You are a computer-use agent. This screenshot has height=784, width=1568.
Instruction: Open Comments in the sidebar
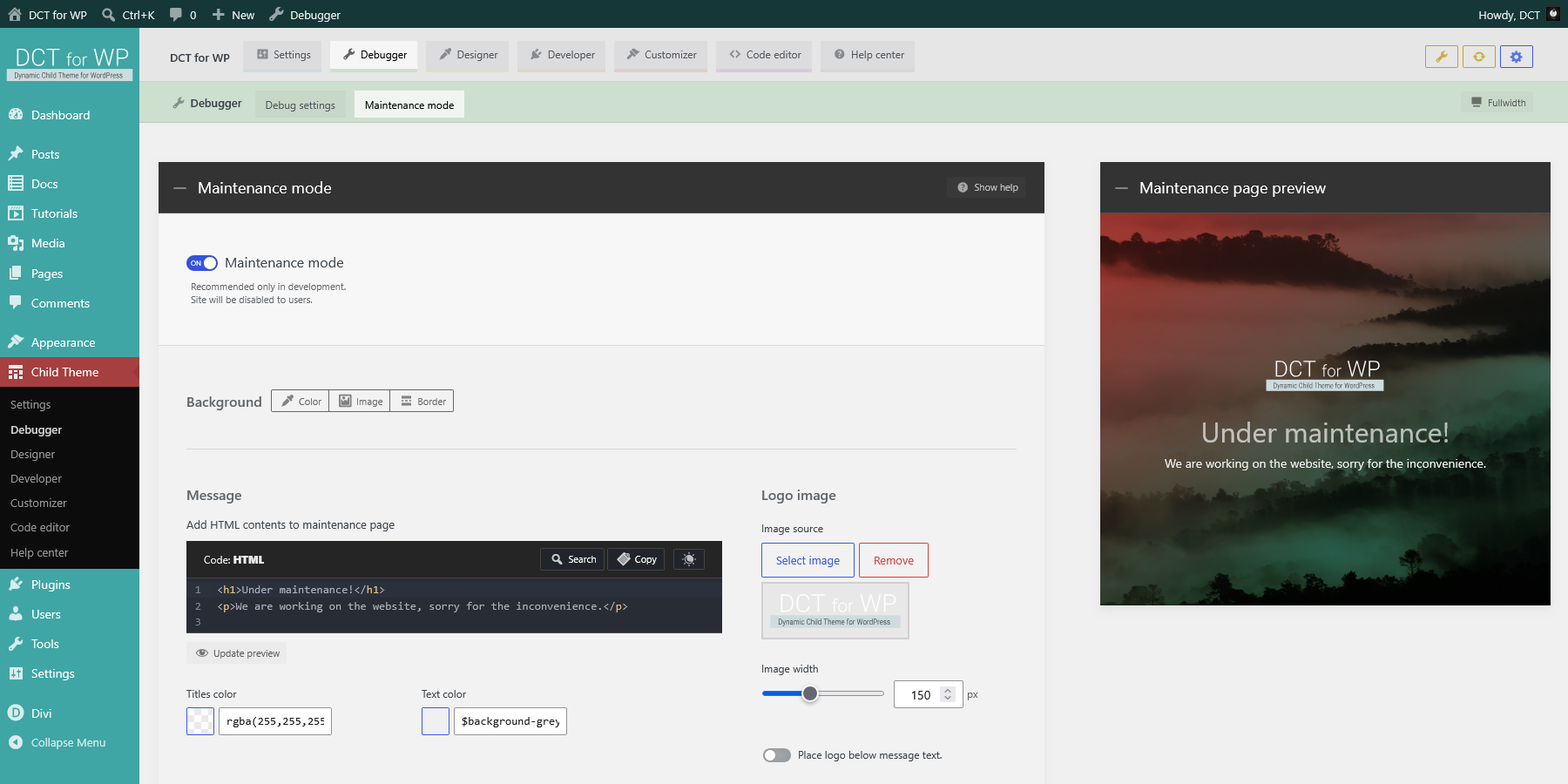(70, 303)
